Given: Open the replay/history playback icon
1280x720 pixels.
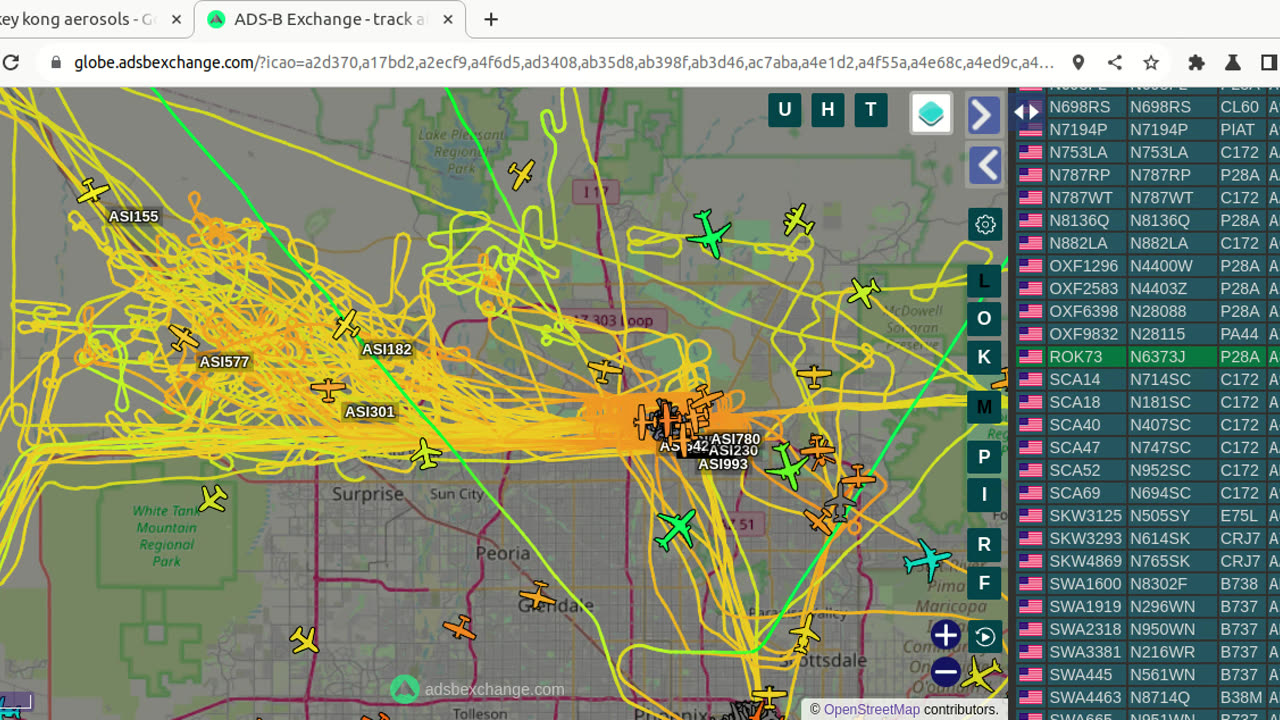Looking at the screenshot, I should [x=985, y=637].
